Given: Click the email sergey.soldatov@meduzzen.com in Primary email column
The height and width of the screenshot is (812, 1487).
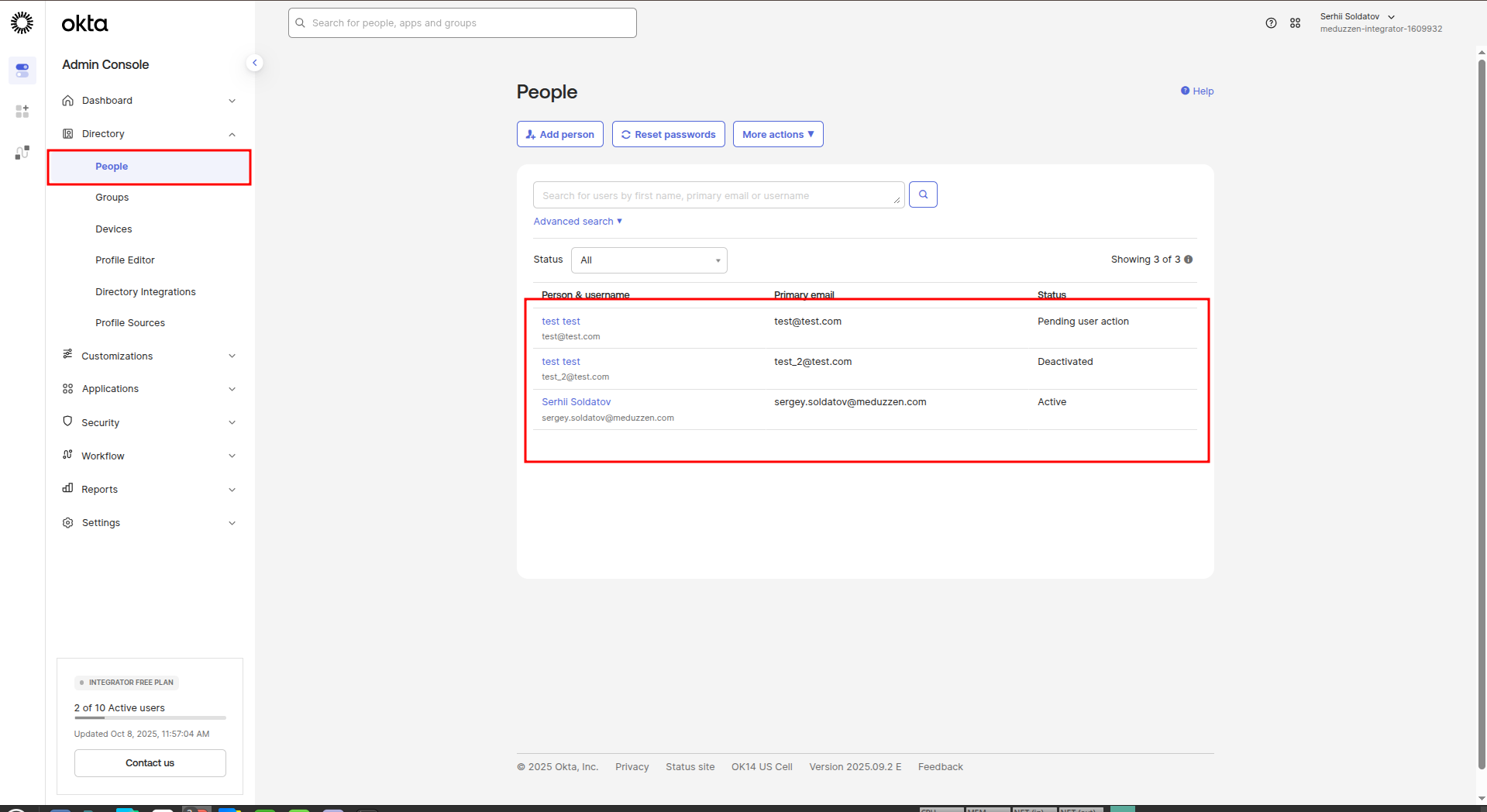Looking at the screenshot, I should coord(850,402).
